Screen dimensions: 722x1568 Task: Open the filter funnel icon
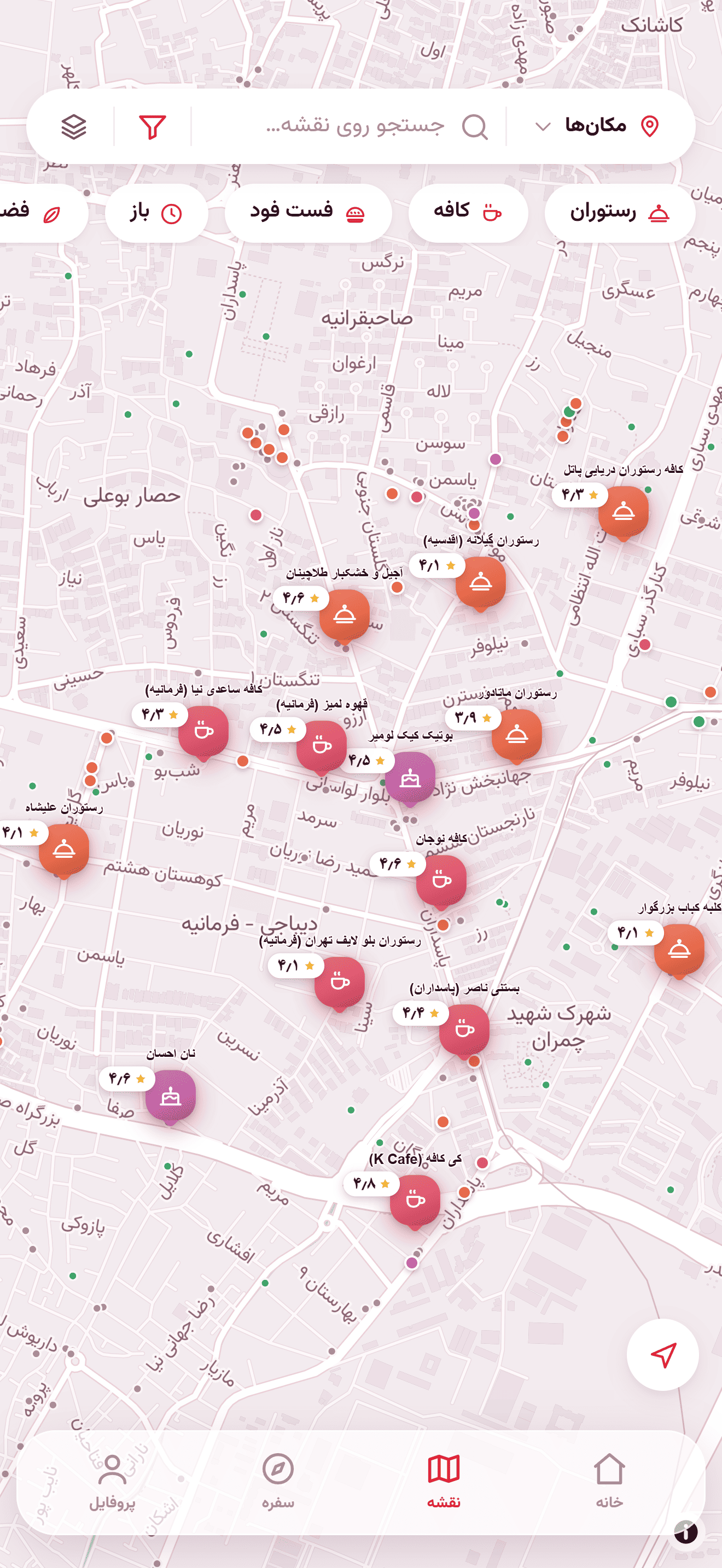click(x=152, y=127)
